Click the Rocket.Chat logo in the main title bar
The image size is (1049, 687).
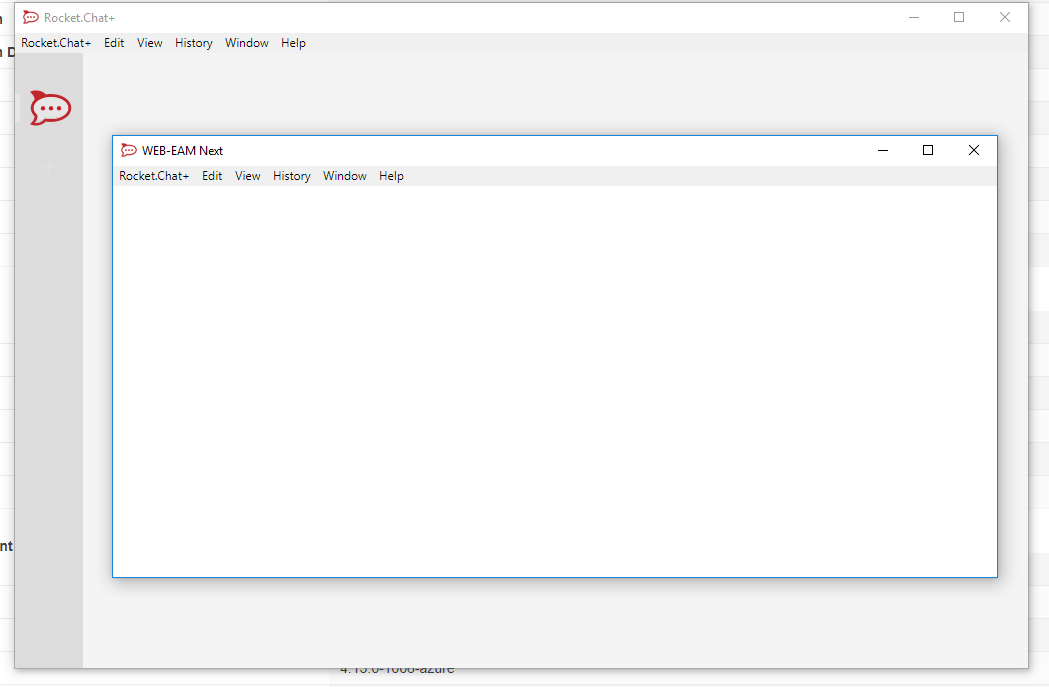click(x=30, y=16)
